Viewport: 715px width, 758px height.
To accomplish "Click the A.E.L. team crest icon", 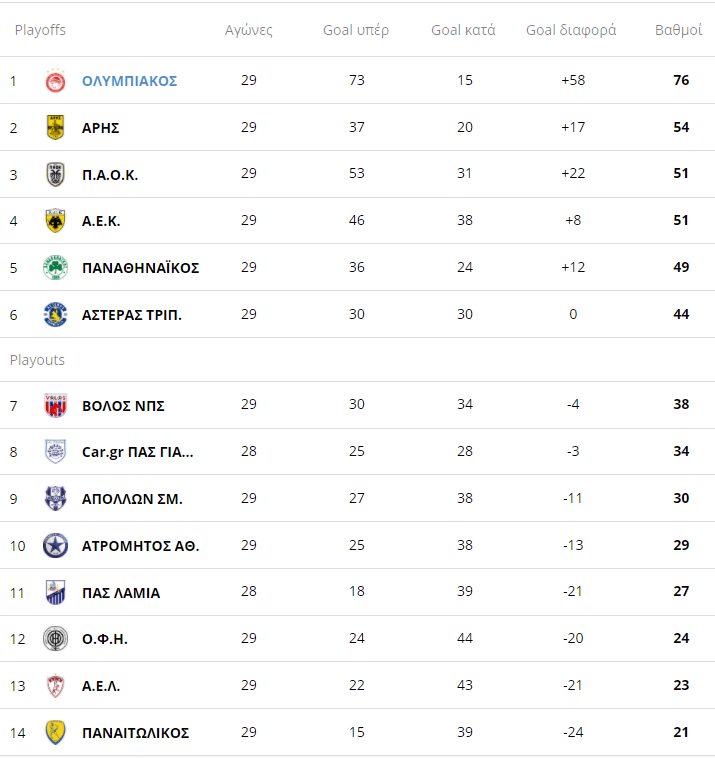I will click(55, 686).
